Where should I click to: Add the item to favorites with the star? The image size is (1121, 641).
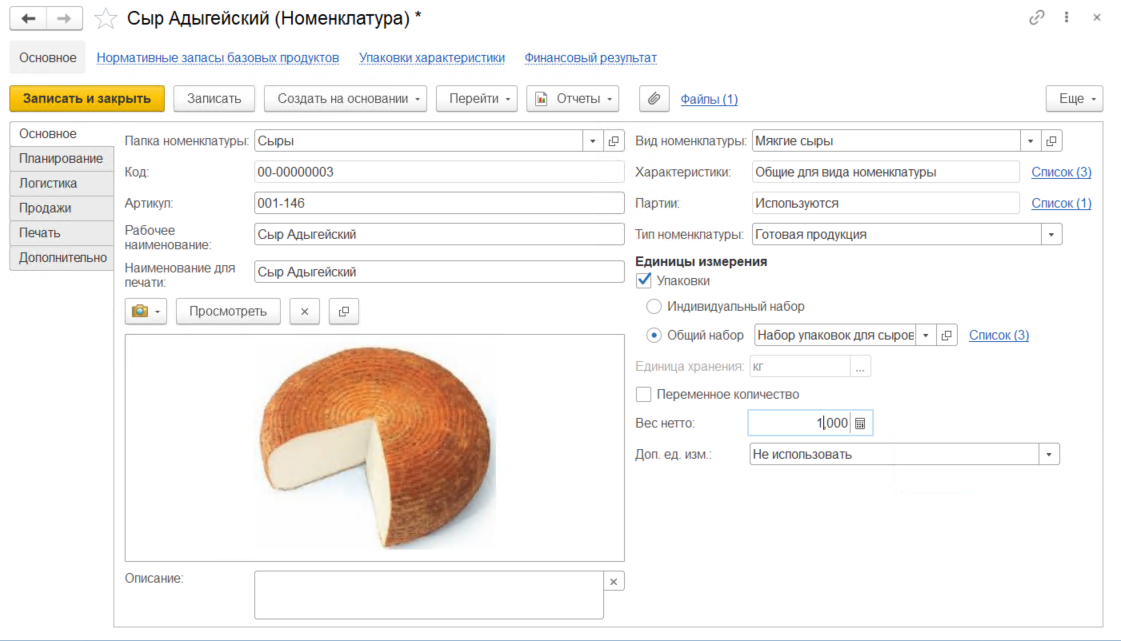[105, 18]
